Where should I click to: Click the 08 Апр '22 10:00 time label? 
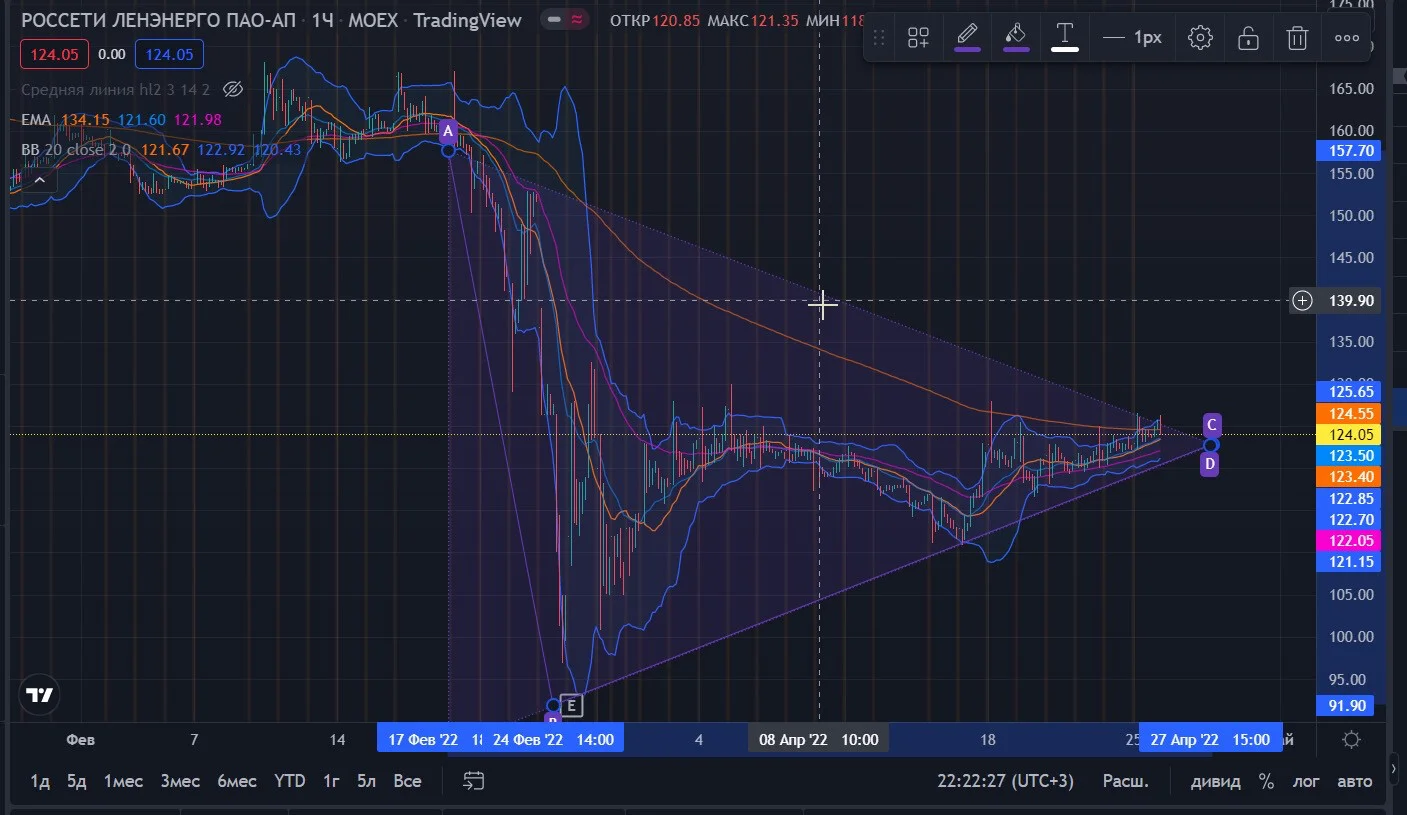(x=818, y=740)
